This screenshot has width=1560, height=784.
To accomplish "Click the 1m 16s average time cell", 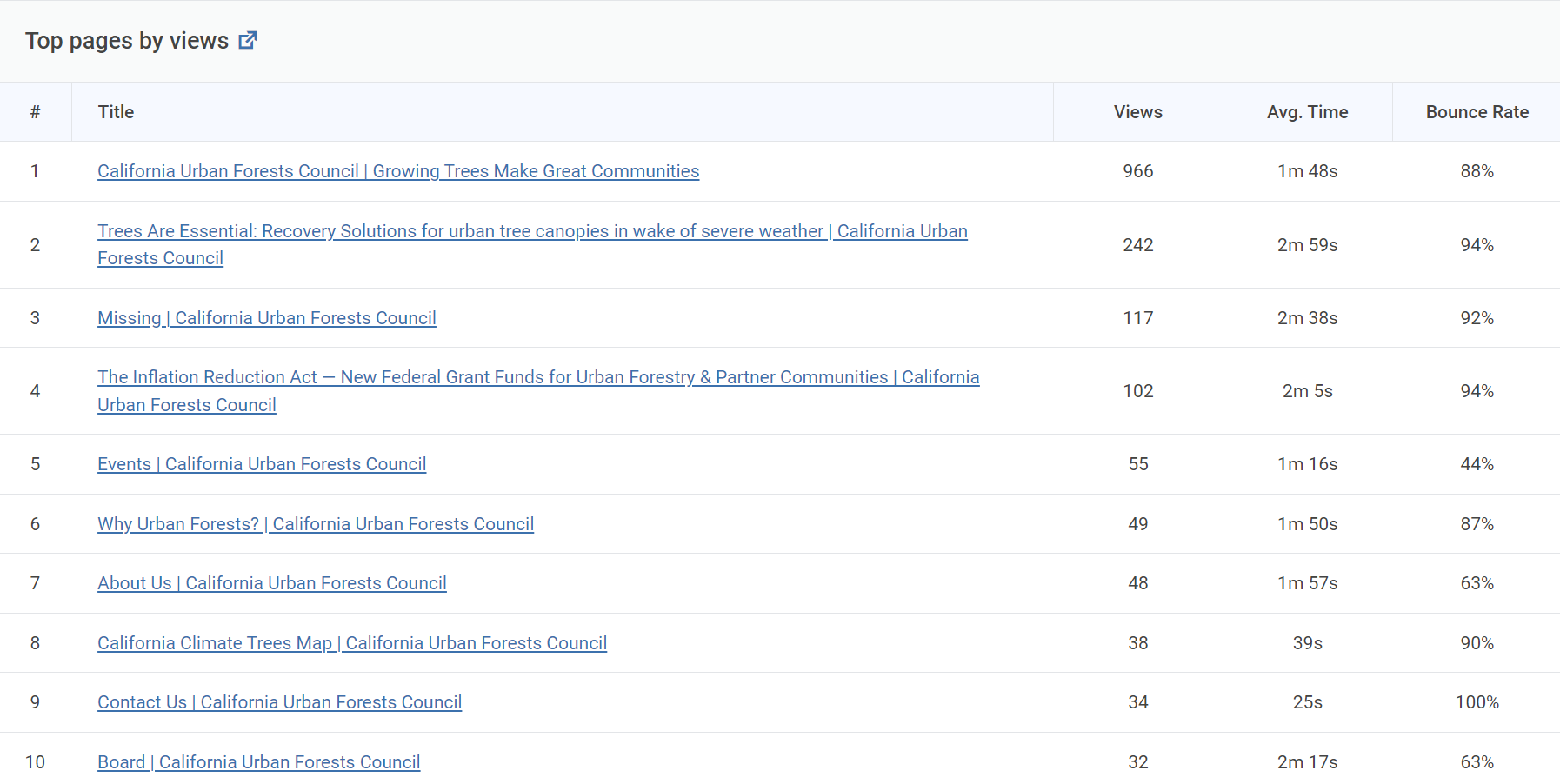I will pyautogui.click(x=1308, y=464).
